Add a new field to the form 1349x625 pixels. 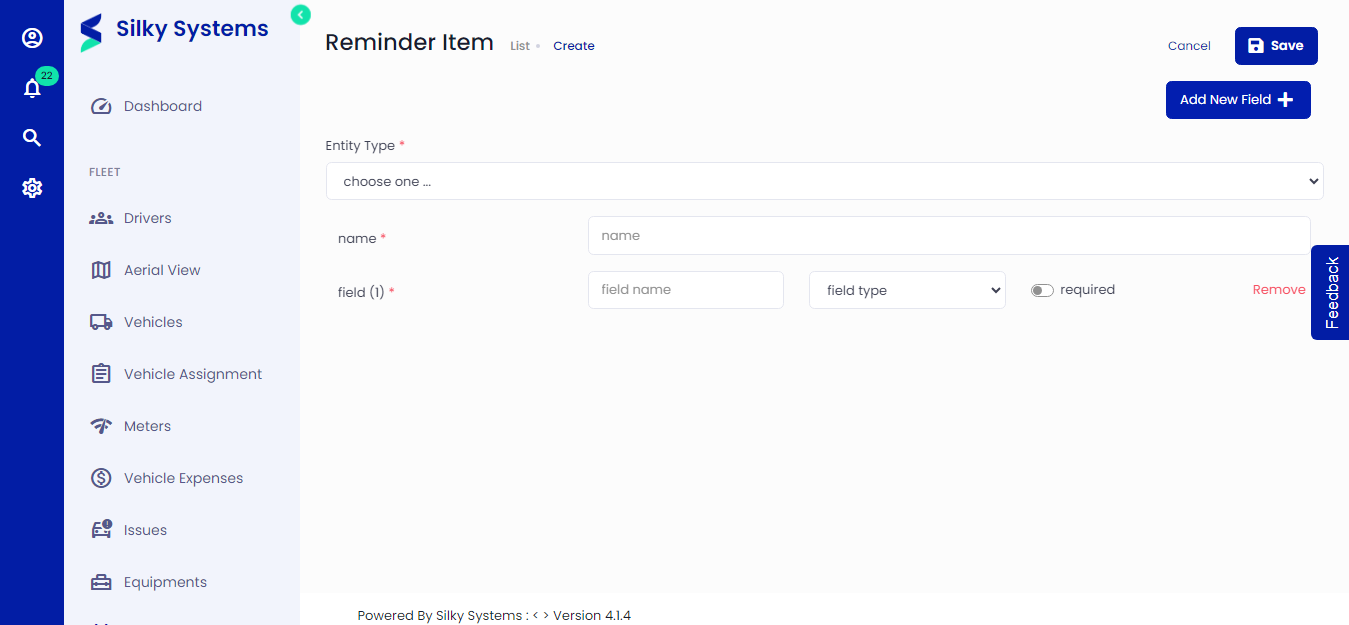1238,99
